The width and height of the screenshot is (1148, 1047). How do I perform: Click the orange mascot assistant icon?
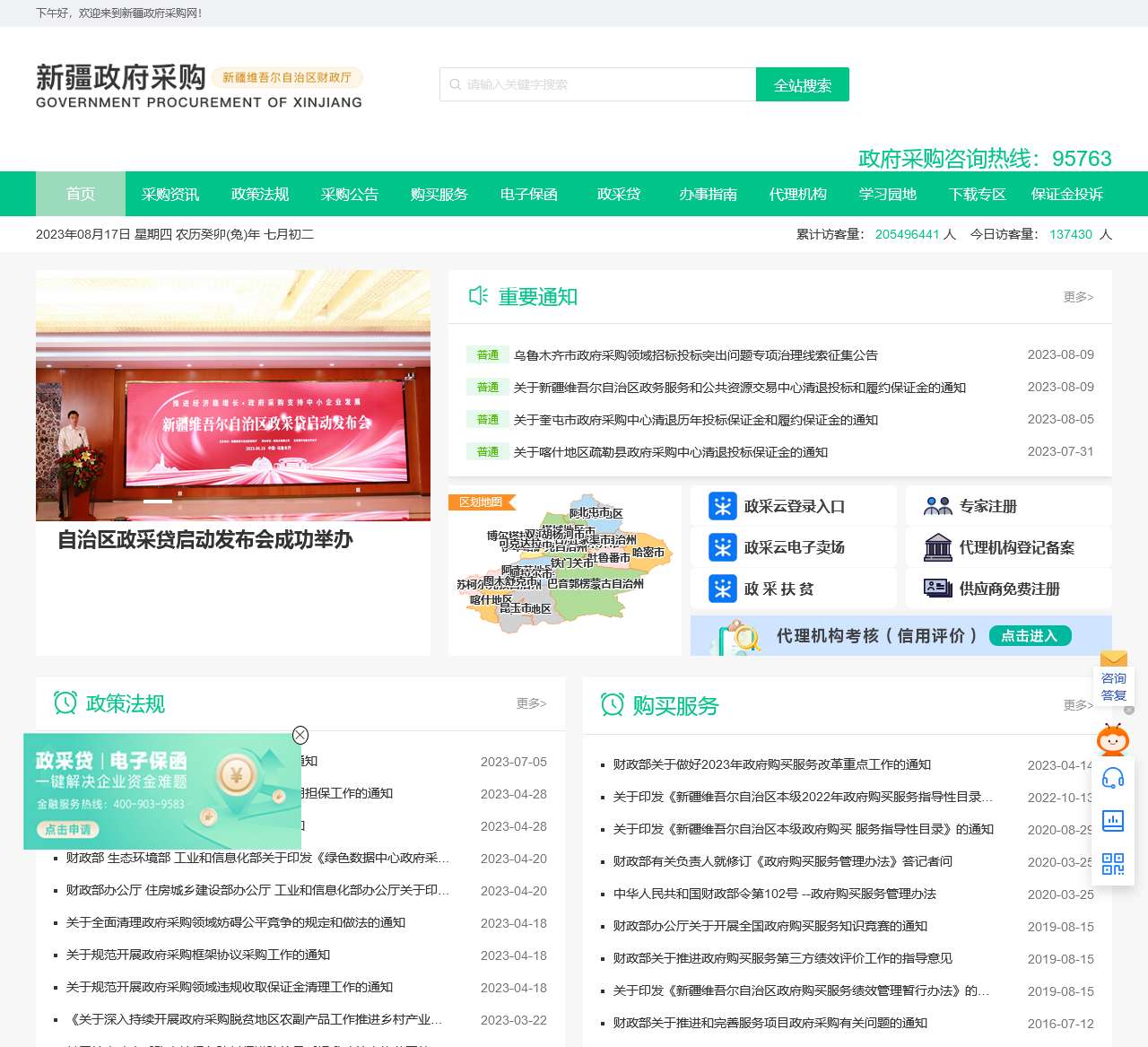tap(1113, 739)
